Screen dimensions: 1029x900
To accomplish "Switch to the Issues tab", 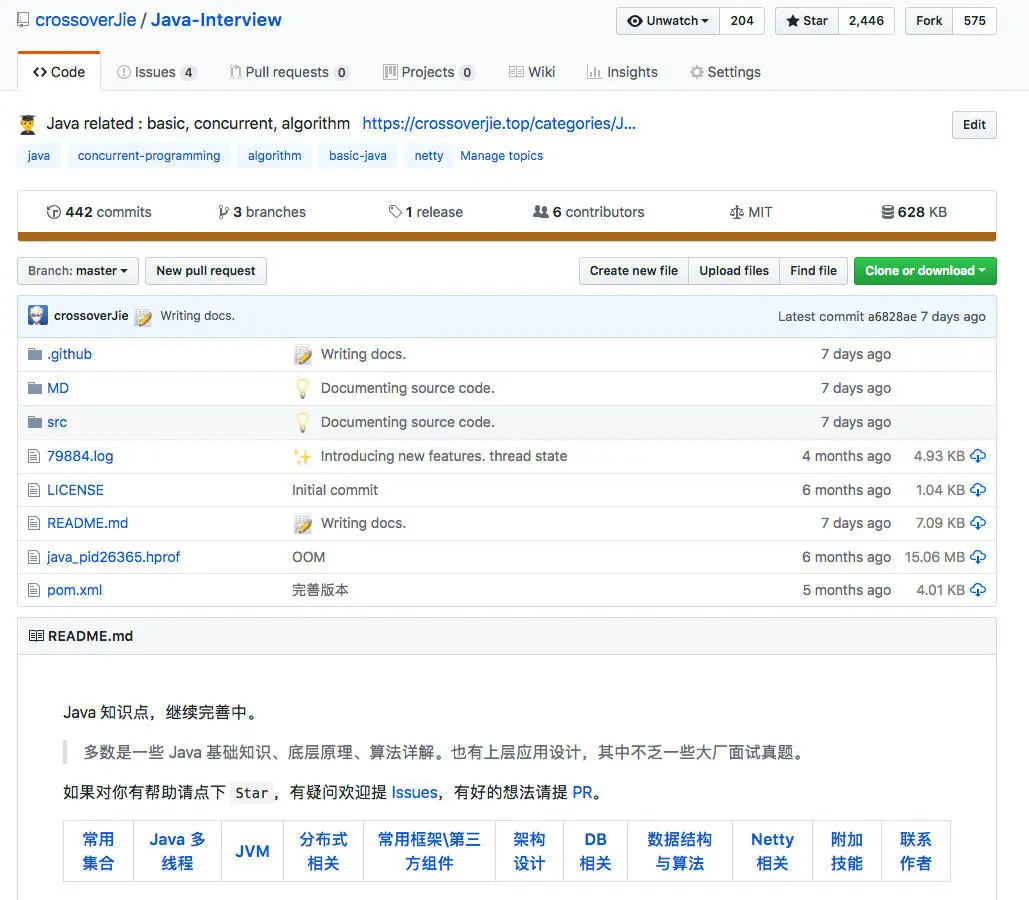I will pos(157,71).
